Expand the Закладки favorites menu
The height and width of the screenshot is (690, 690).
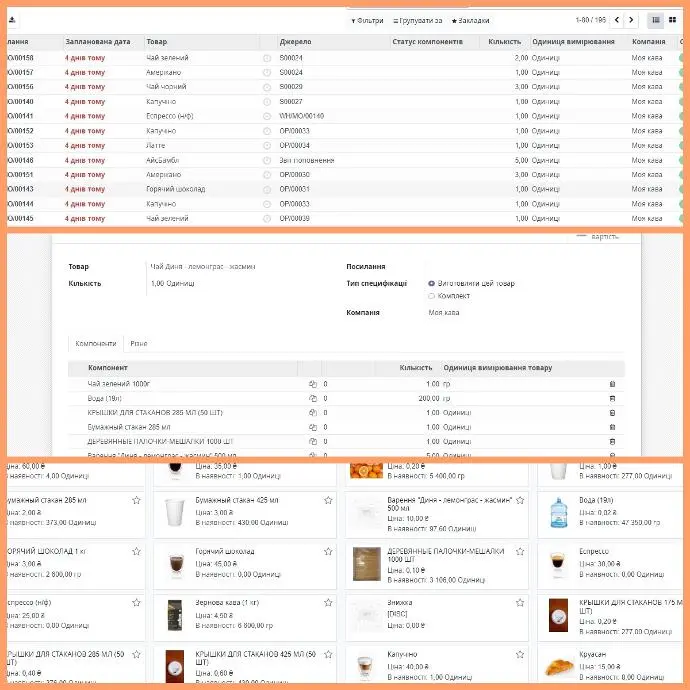(468, 20)
